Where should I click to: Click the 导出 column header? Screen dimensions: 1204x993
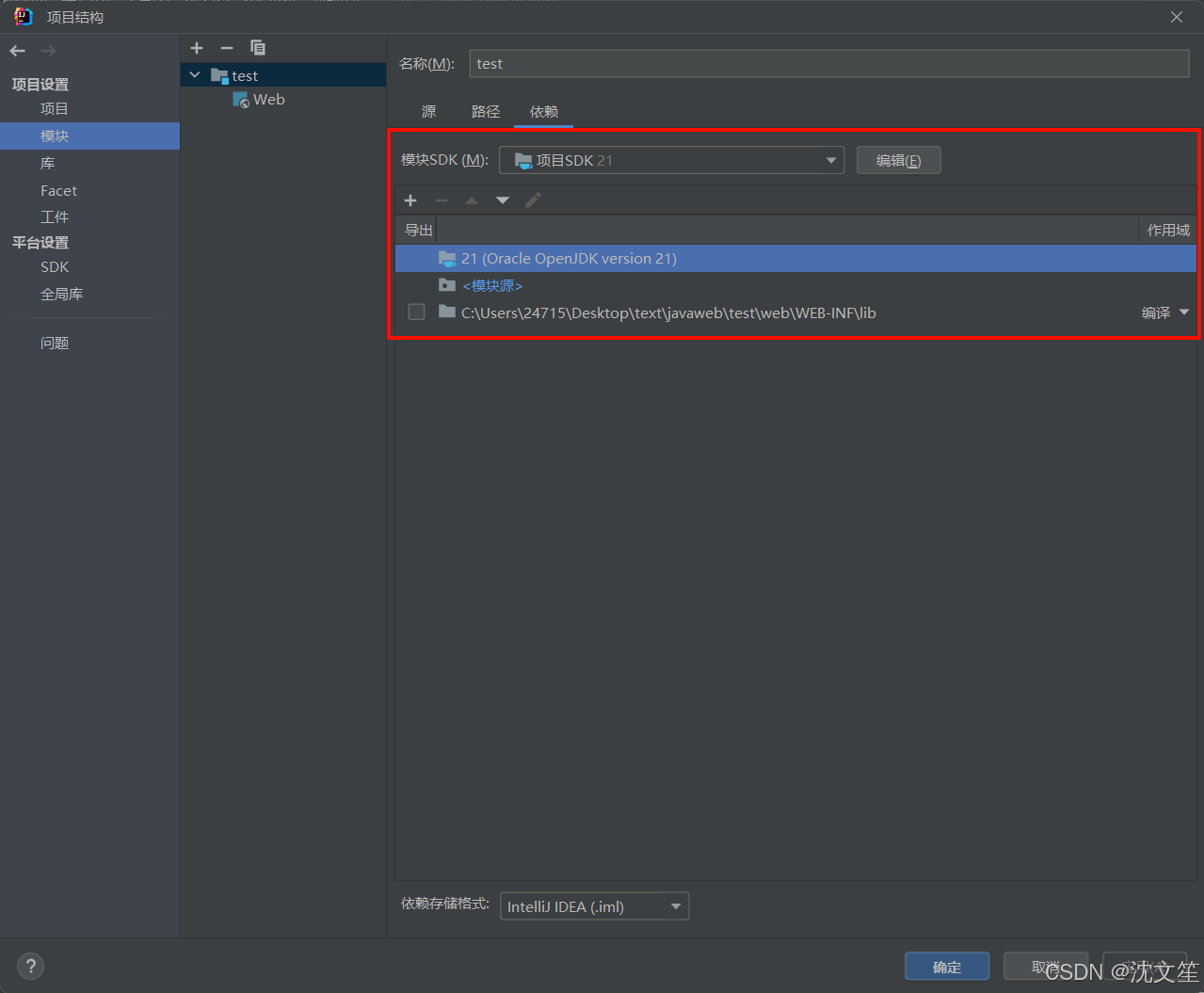pos(418,231)
